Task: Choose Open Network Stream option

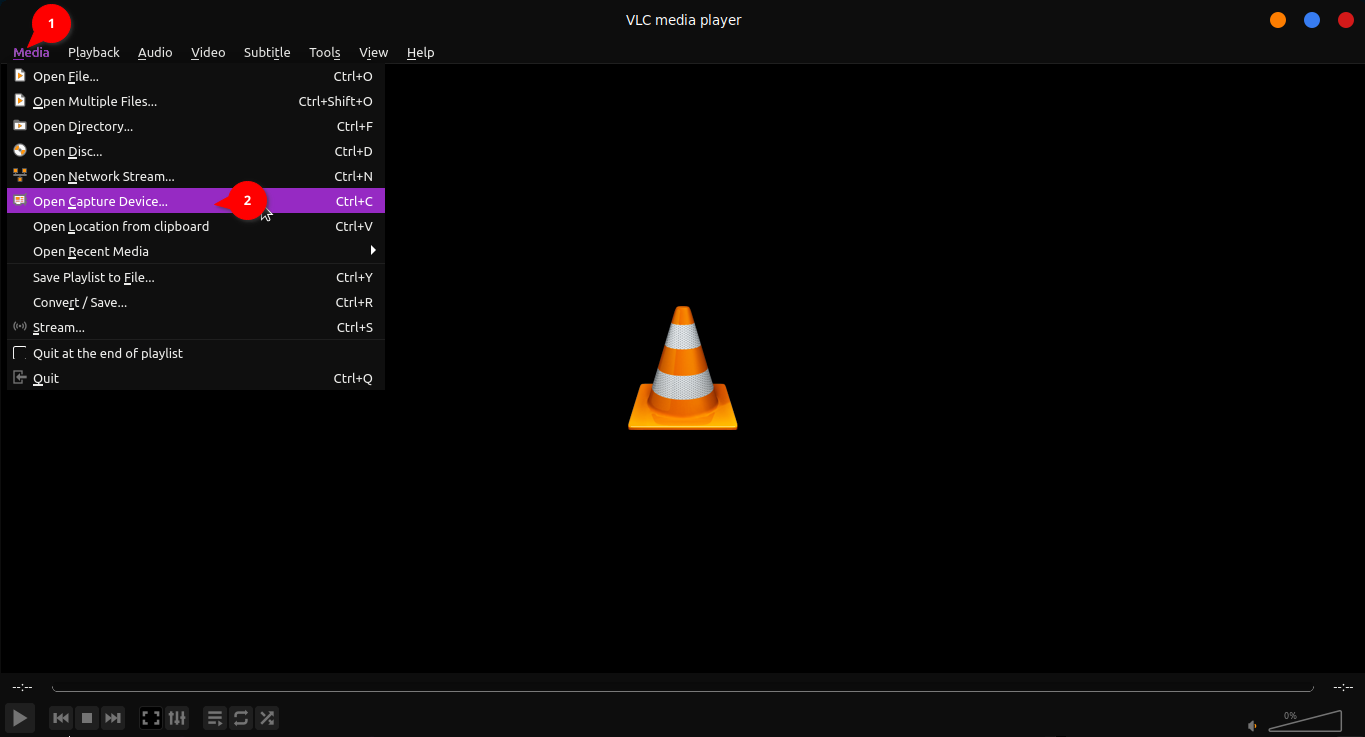Action: 103,176
